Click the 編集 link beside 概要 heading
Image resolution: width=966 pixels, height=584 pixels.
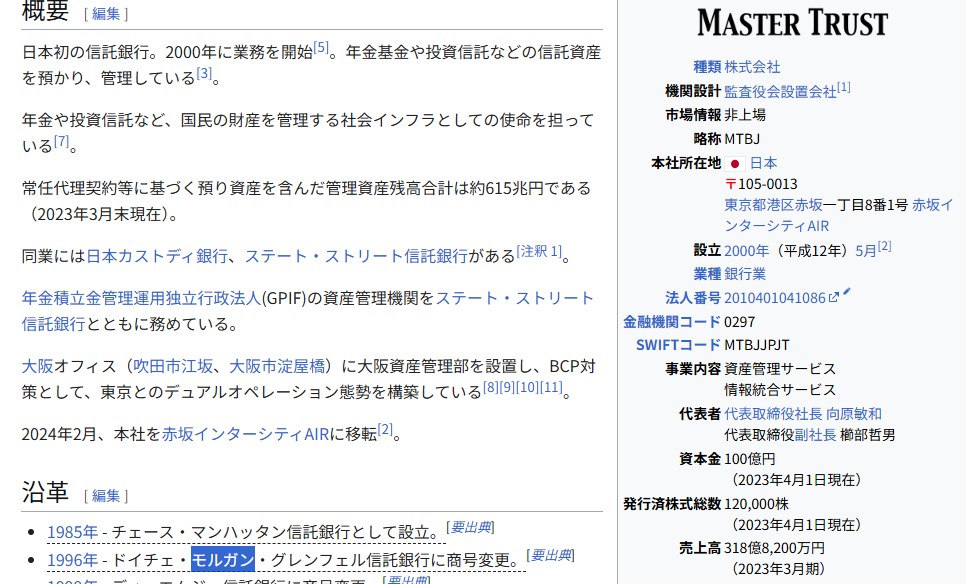pyautogui.click(x=106, y=14)
